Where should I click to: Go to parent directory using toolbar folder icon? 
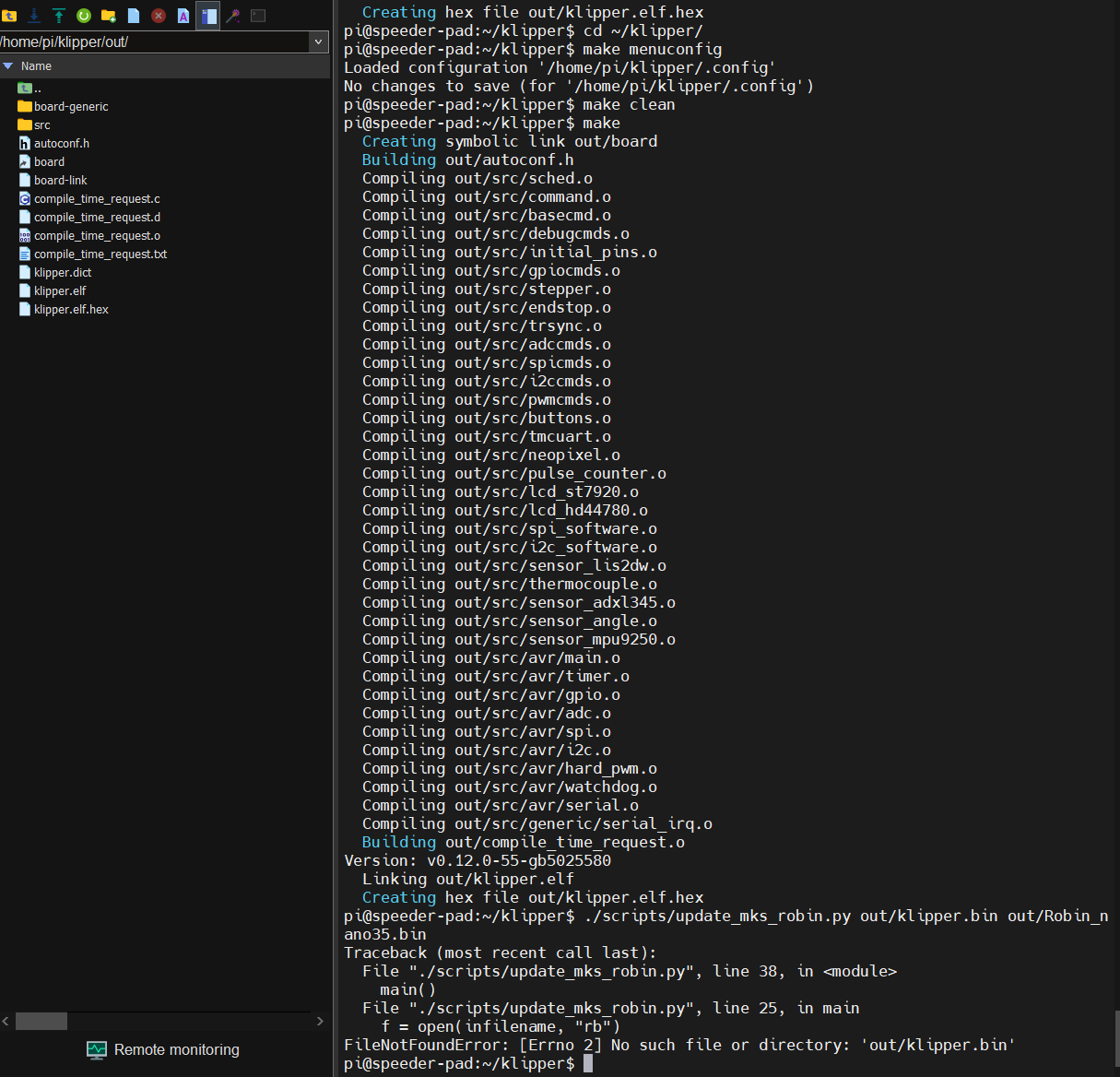pyautogui.click(x=9, y=16)
